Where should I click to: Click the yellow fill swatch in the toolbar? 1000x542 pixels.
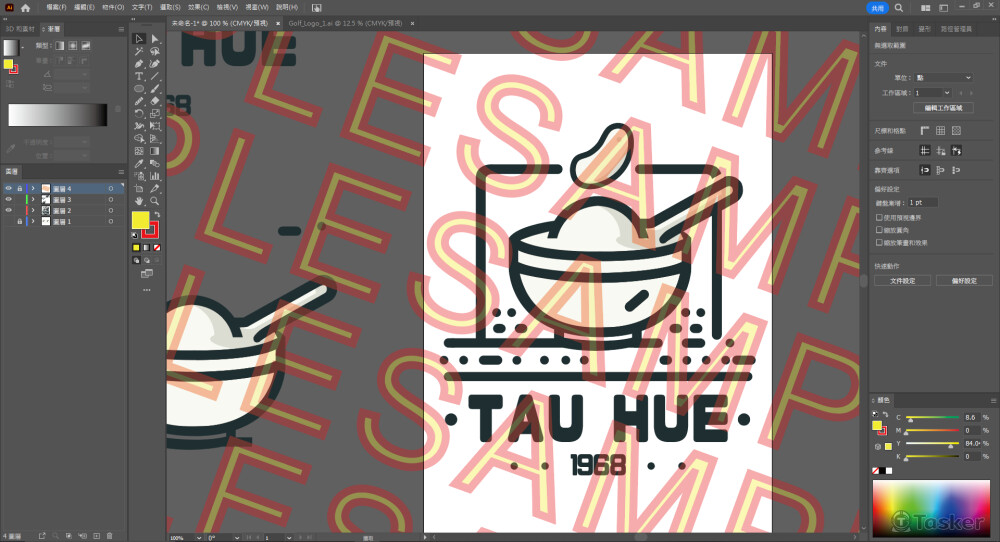coord(140,219)
